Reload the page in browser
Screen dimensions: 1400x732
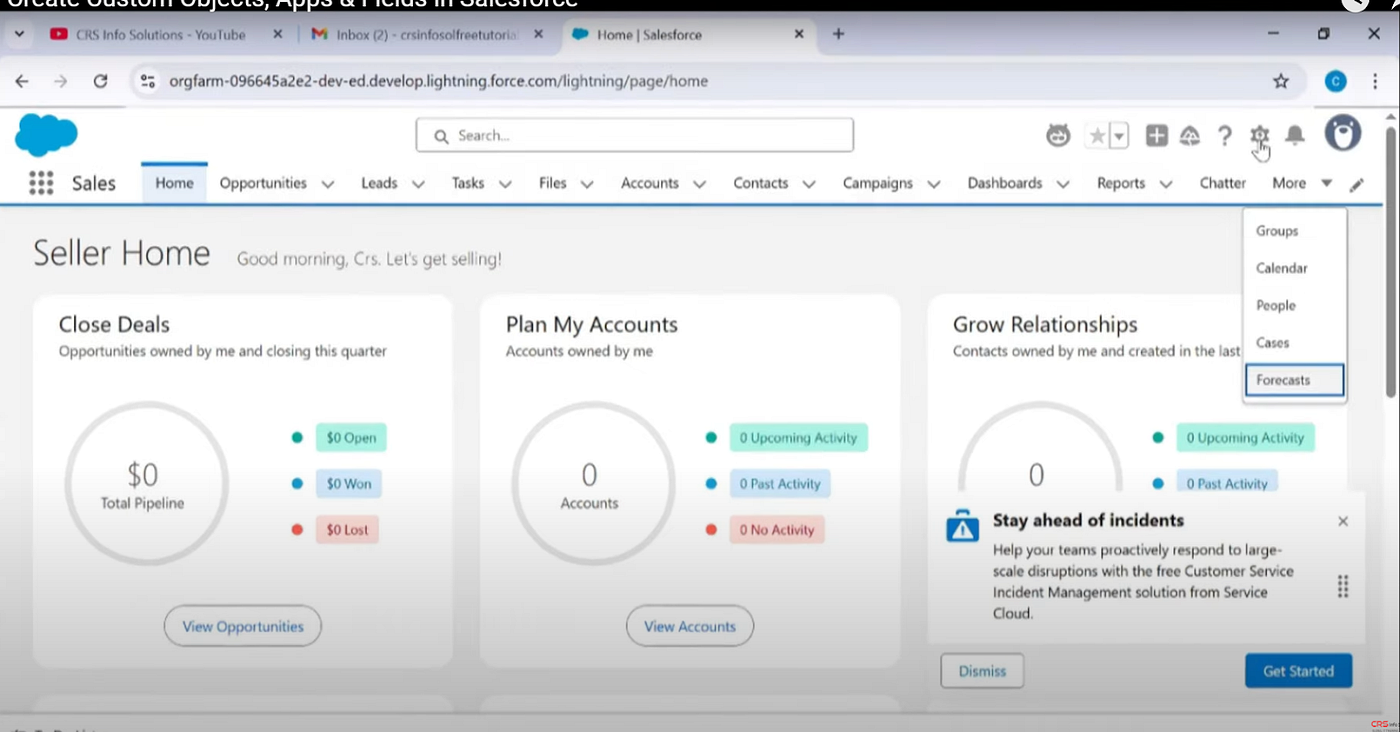(100, 81)
